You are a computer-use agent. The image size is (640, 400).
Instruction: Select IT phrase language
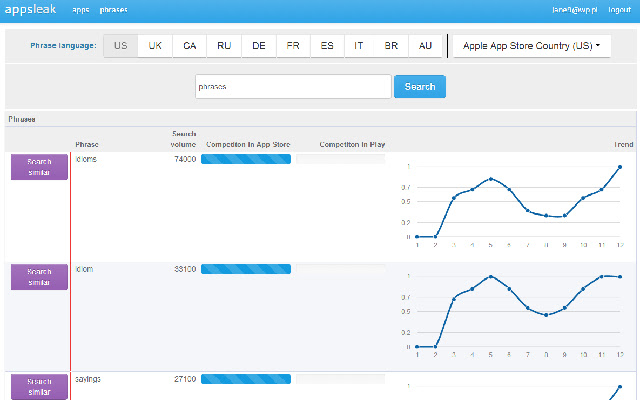click(359, 46)
